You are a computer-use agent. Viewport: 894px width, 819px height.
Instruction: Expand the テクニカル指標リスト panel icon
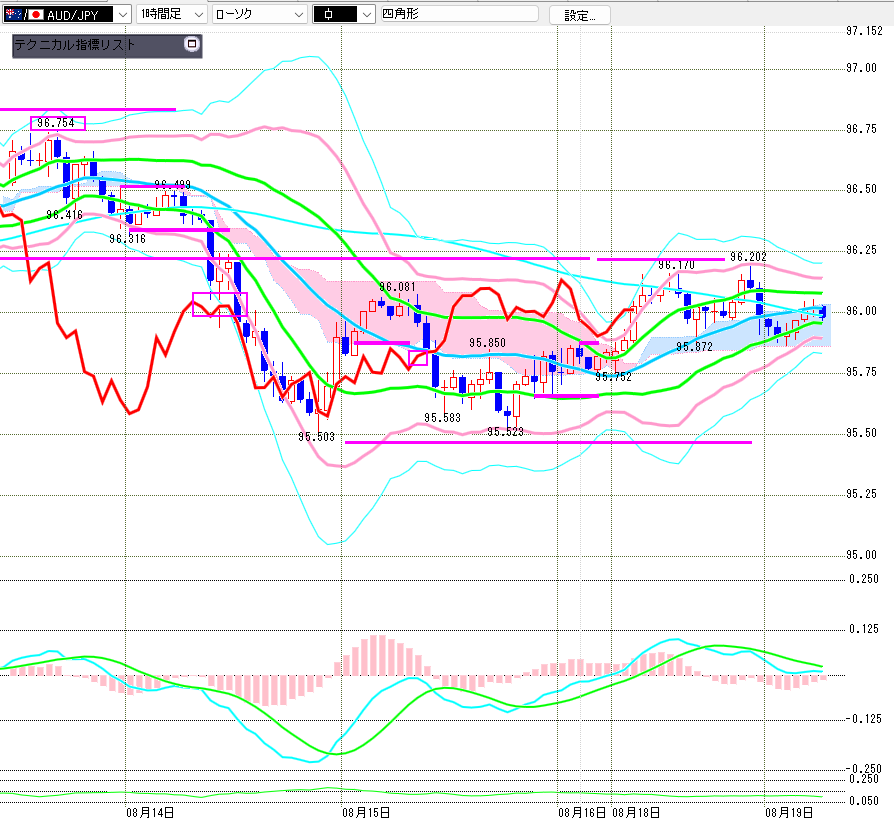pos(192,44)
